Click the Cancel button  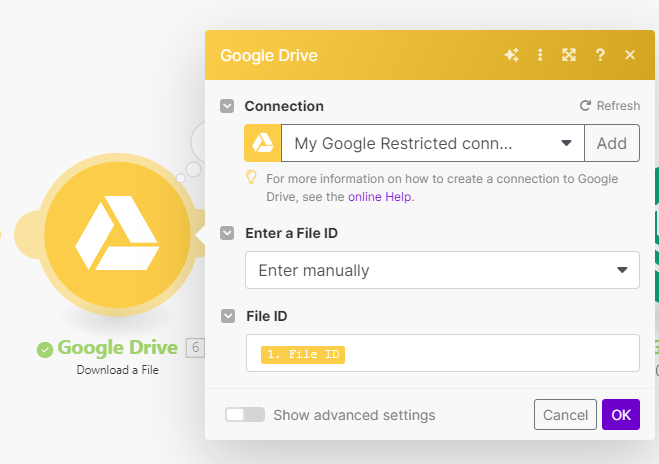click(x=565, y=415)
